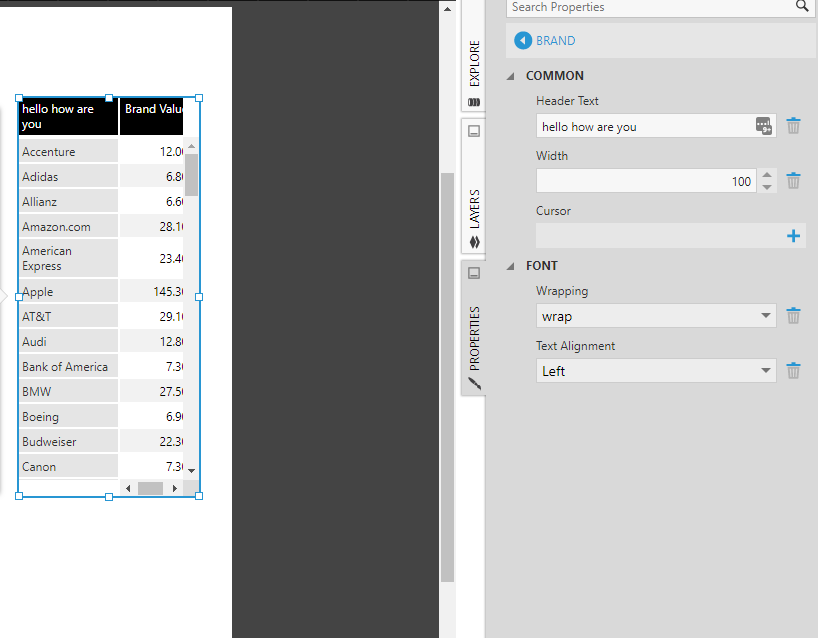Open the Wrapping dropdown

(x=656, y=316)
